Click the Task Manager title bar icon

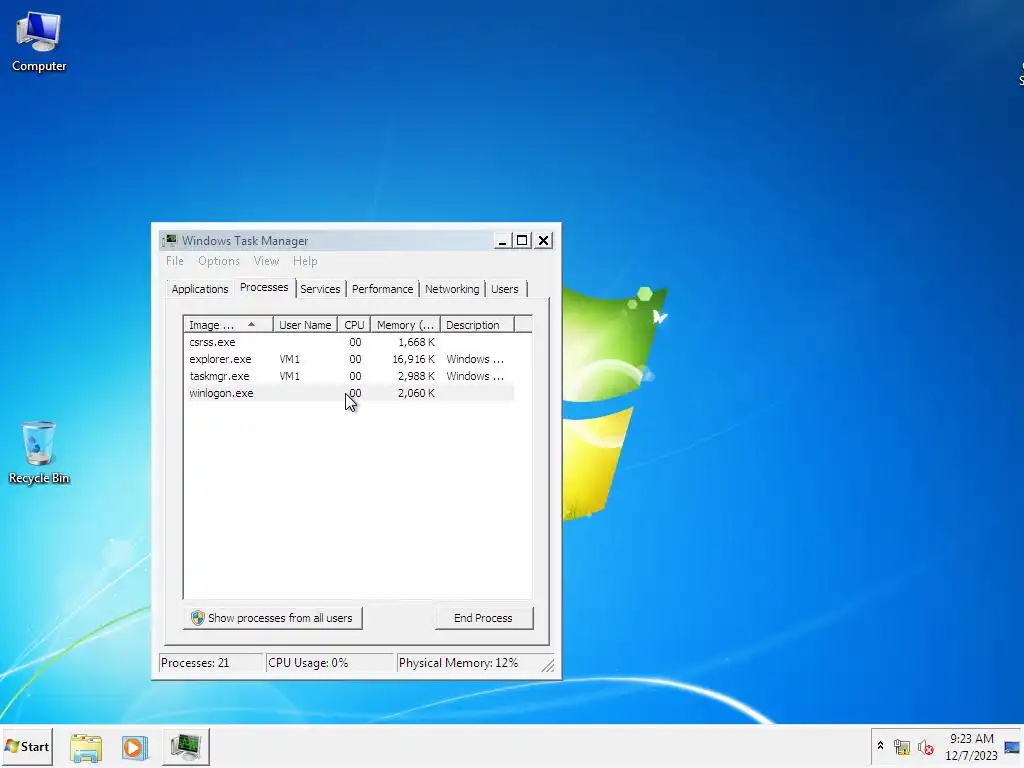pos(170,240)
